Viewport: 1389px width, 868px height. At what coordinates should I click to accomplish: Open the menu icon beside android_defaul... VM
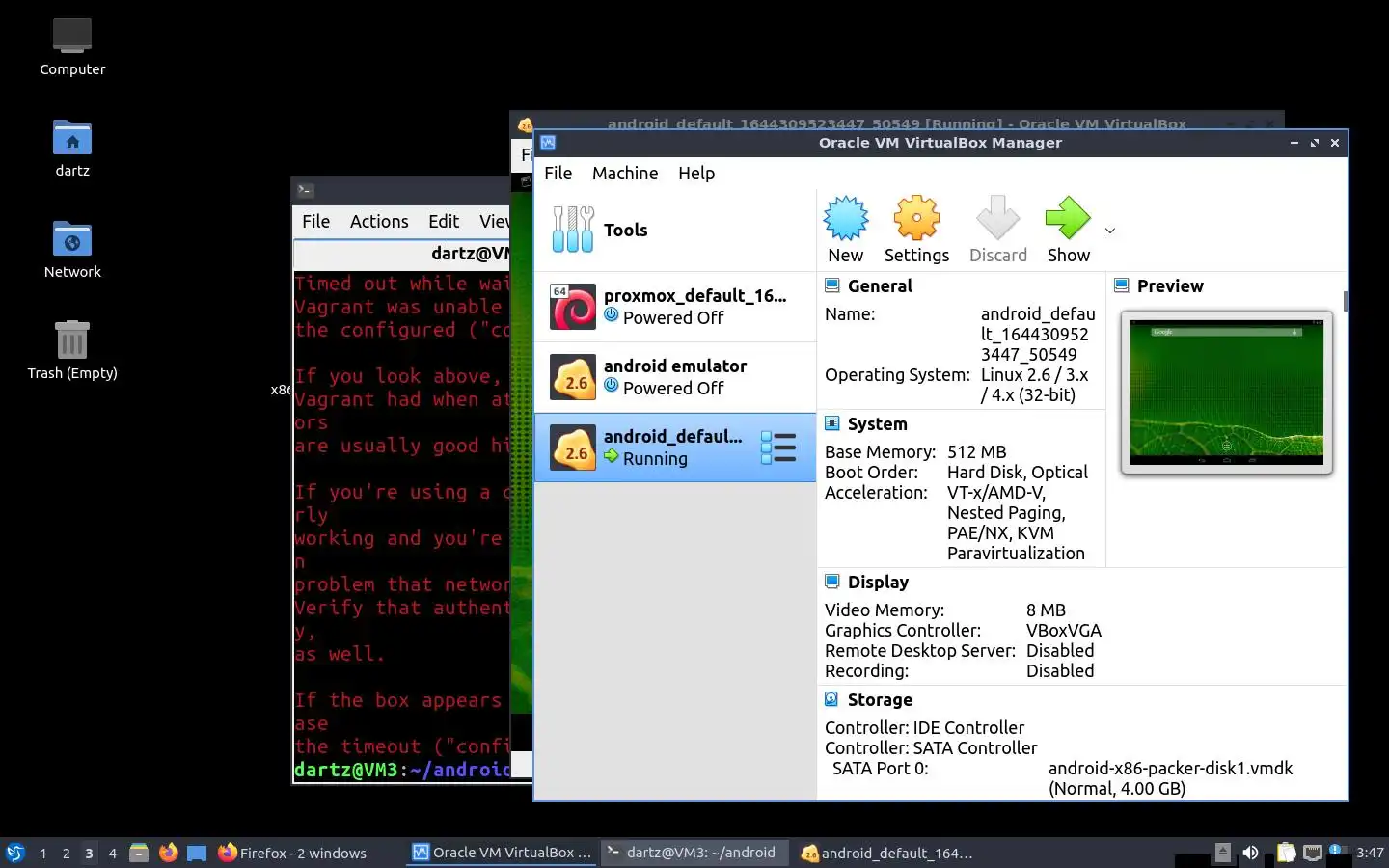point(778,448)
